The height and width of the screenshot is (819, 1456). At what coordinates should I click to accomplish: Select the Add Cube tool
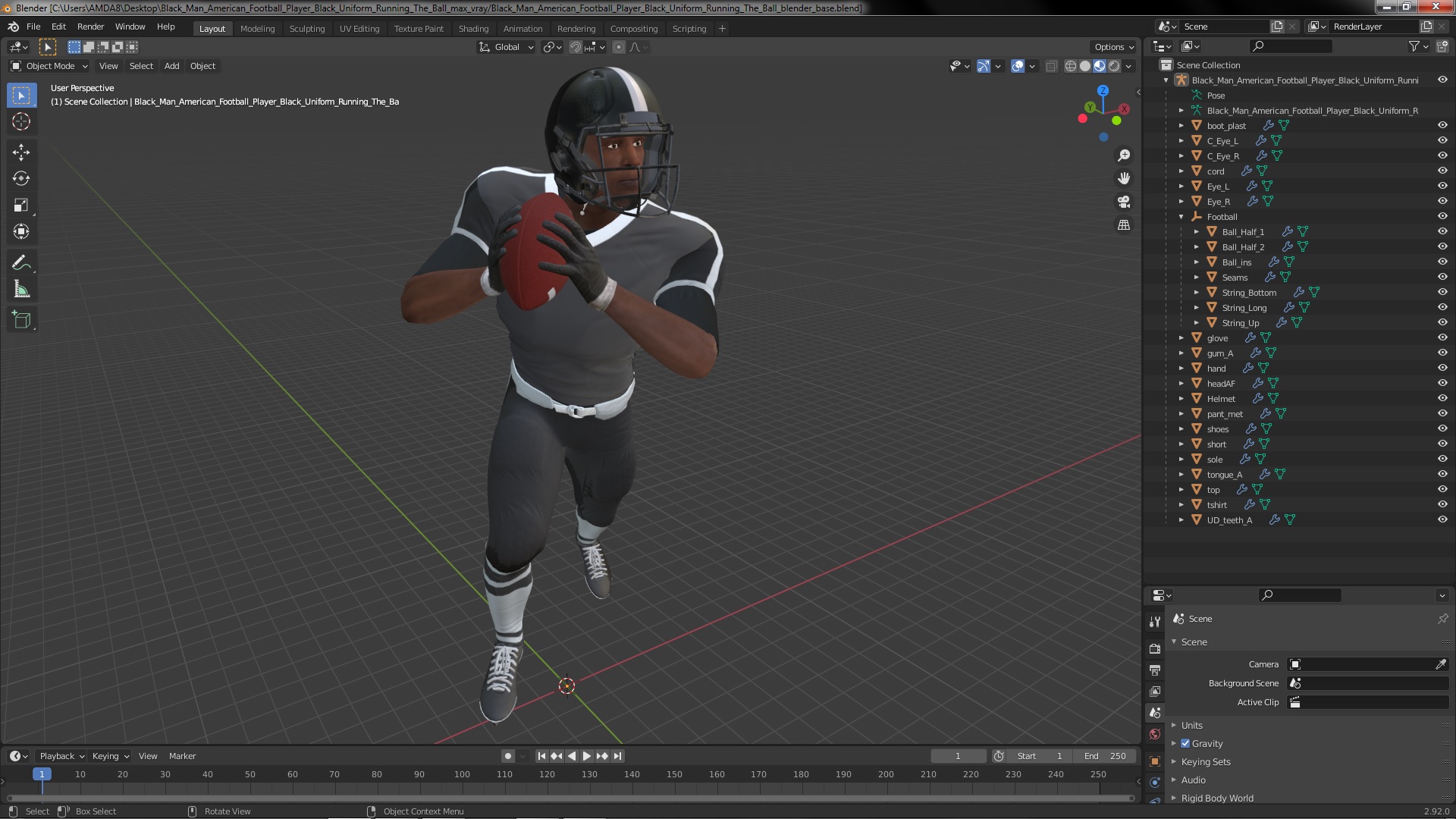21,319
